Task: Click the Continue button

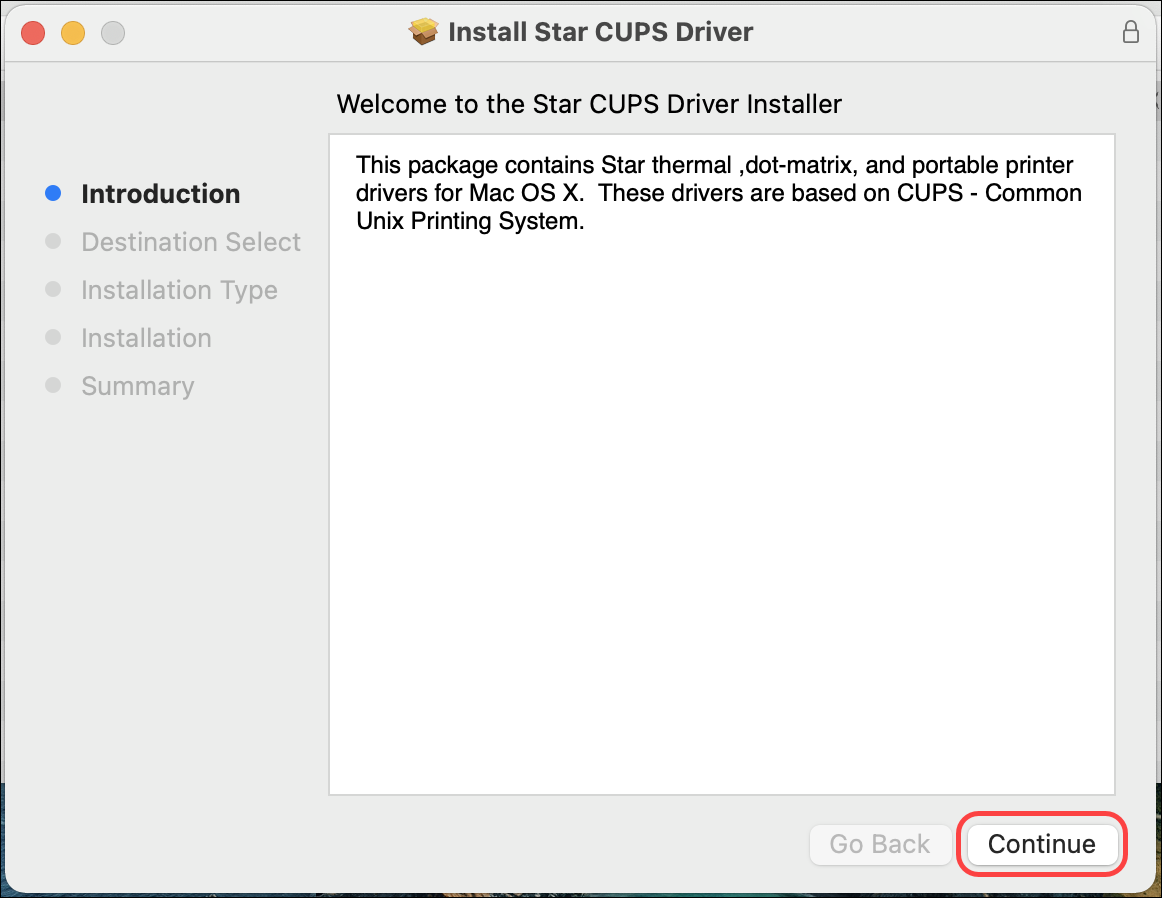Action: [1042, 844]
